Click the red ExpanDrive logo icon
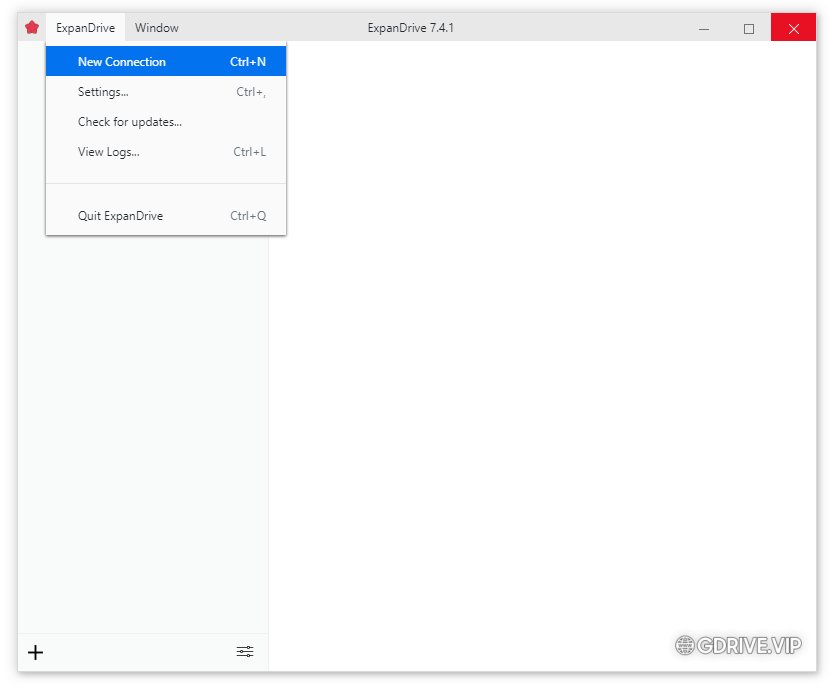835x689 pixels. 32,28
